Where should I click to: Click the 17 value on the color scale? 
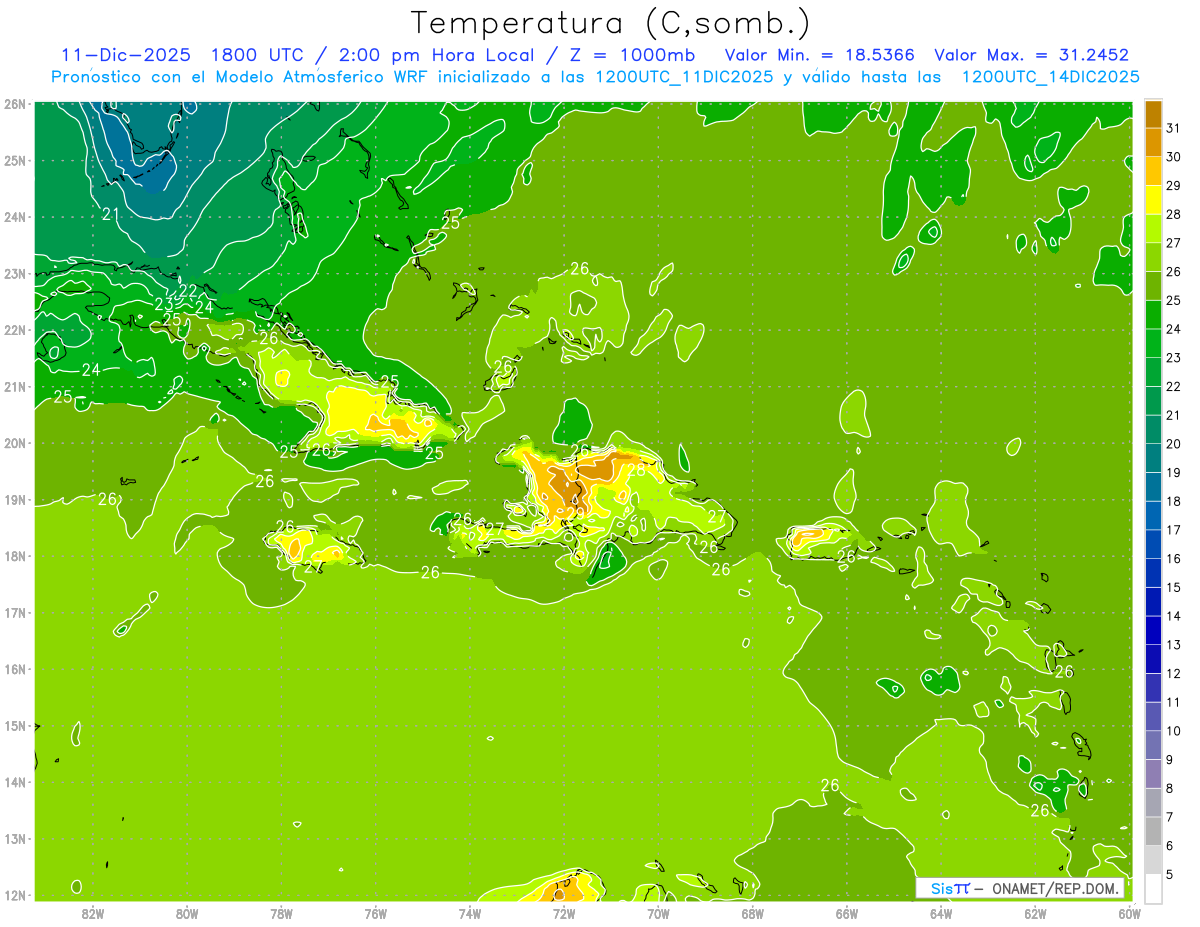click(1173, 530)
